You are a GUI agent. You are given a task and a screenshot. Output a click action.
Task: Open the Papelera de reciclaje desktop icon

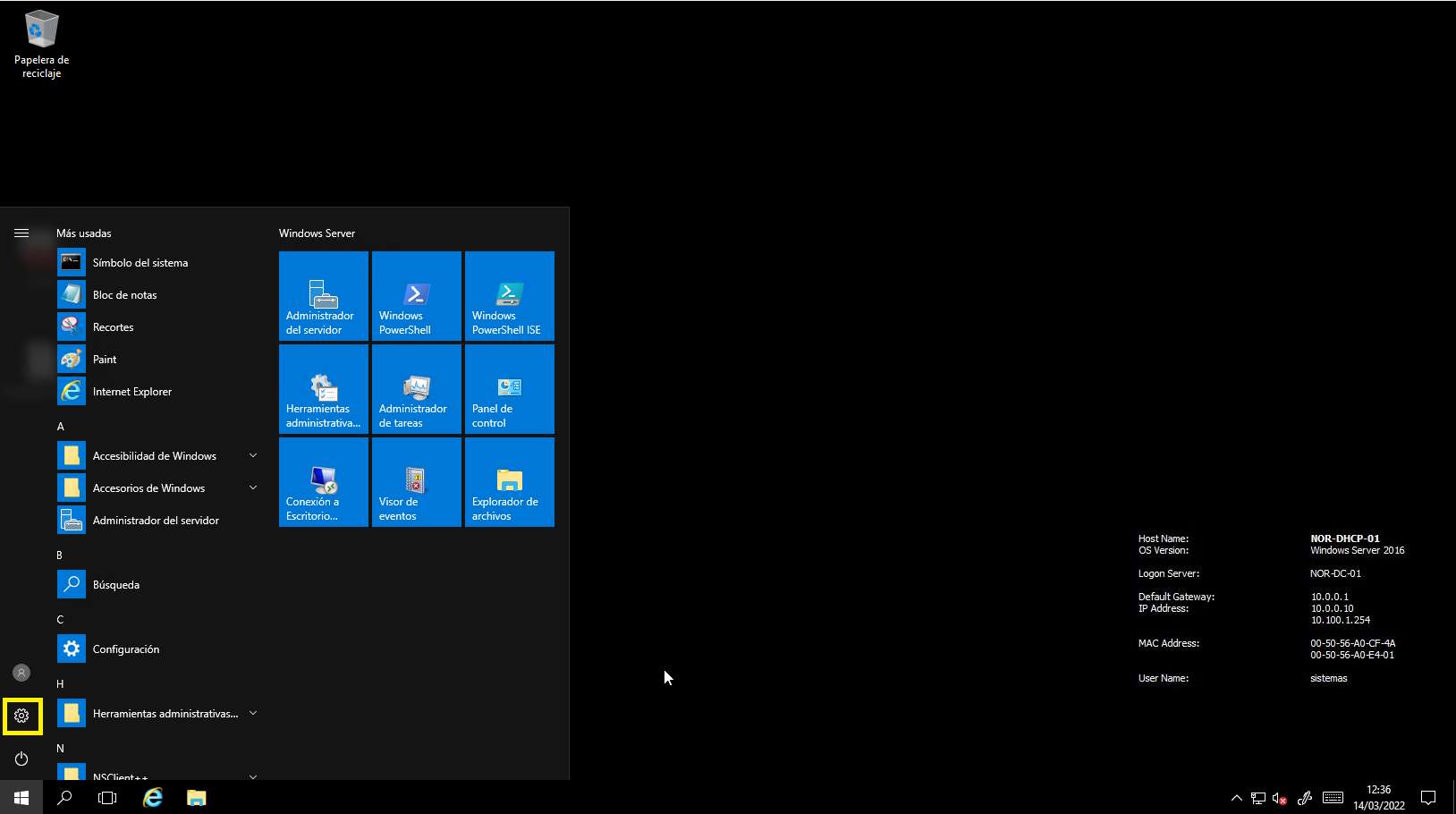41,43
